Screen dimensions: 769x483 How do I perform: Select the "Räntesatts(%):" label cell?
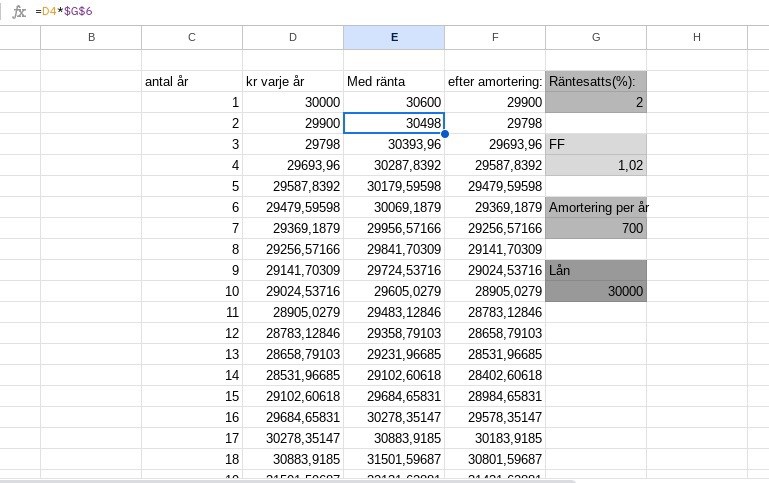click(596, 81)
